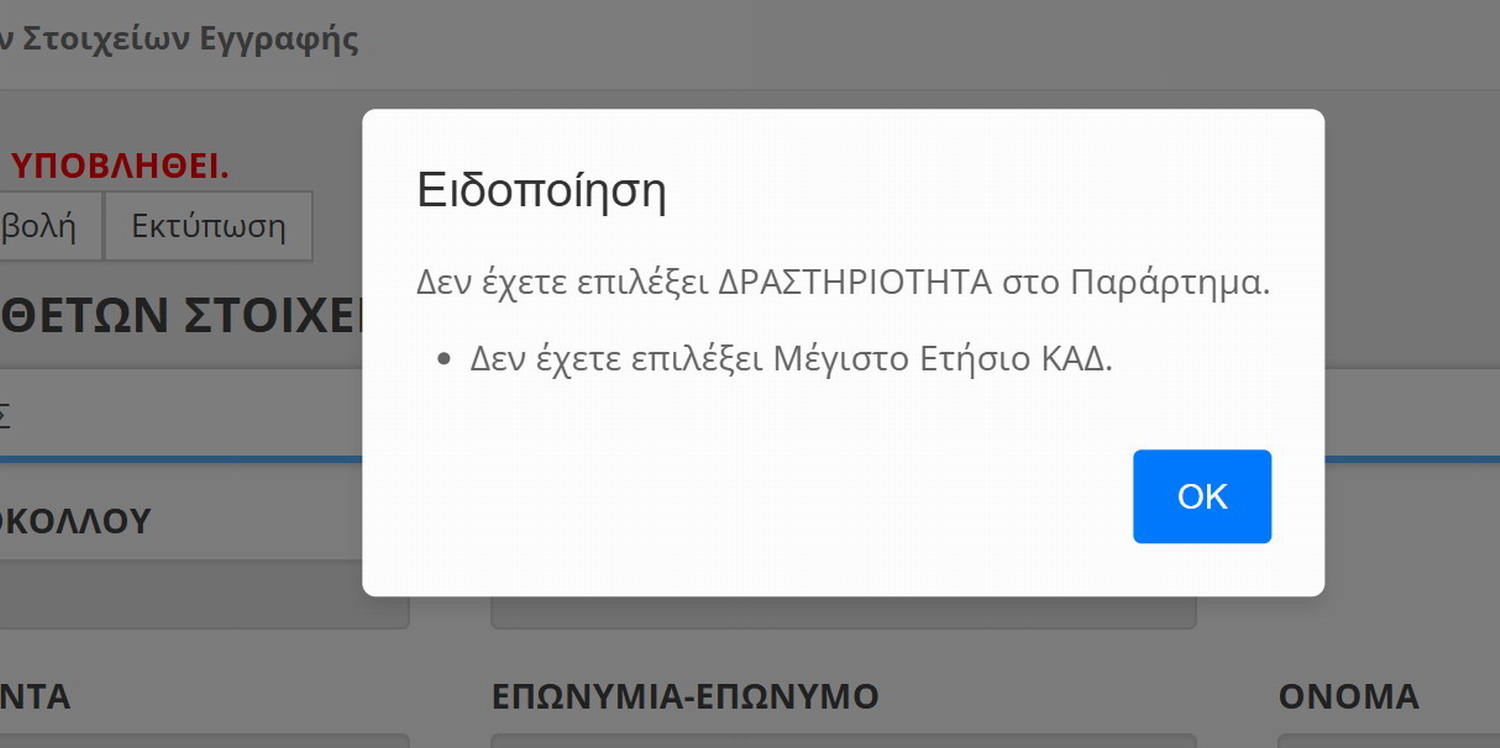Click the bottom-left input field under ΝΤΑ
Screen dimensions: 1500x748
pos(200,741)
